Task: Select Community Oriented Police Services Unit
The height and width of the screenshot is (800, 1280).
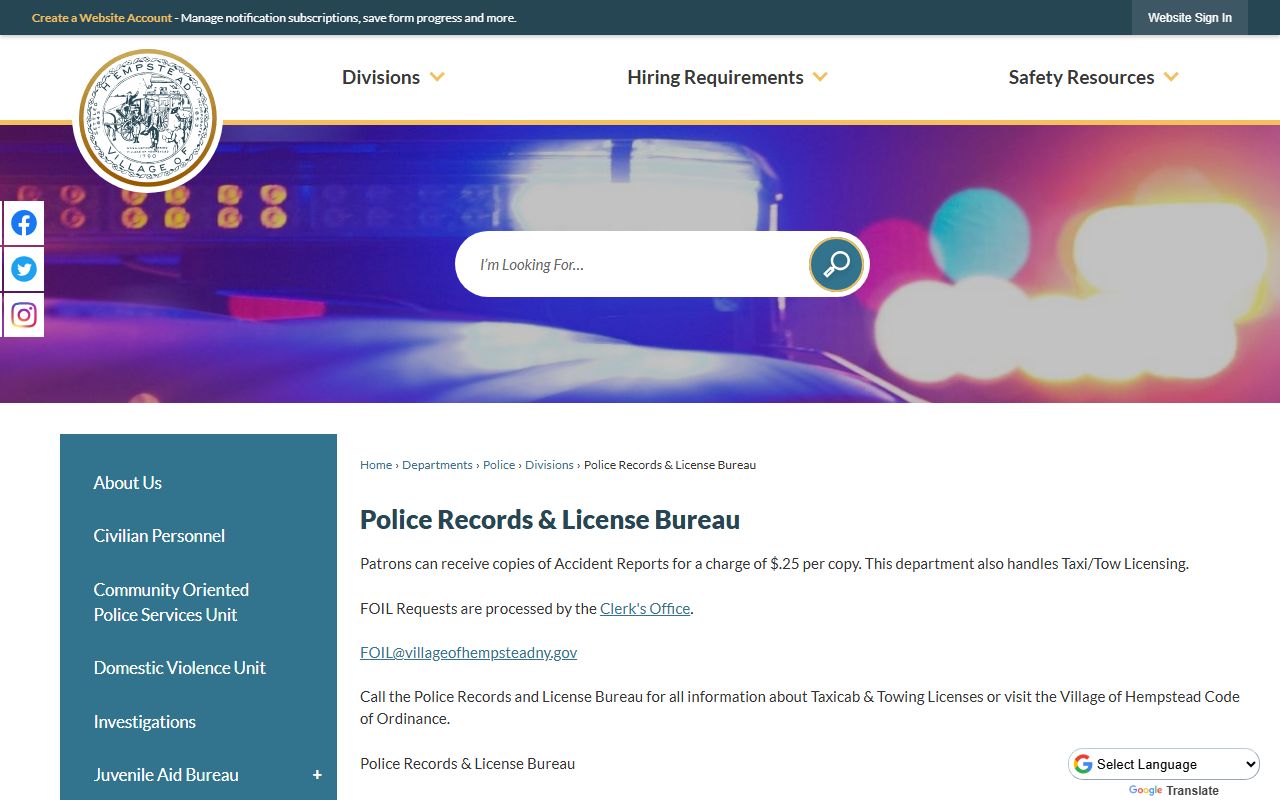Action: [x=171, y=602]
